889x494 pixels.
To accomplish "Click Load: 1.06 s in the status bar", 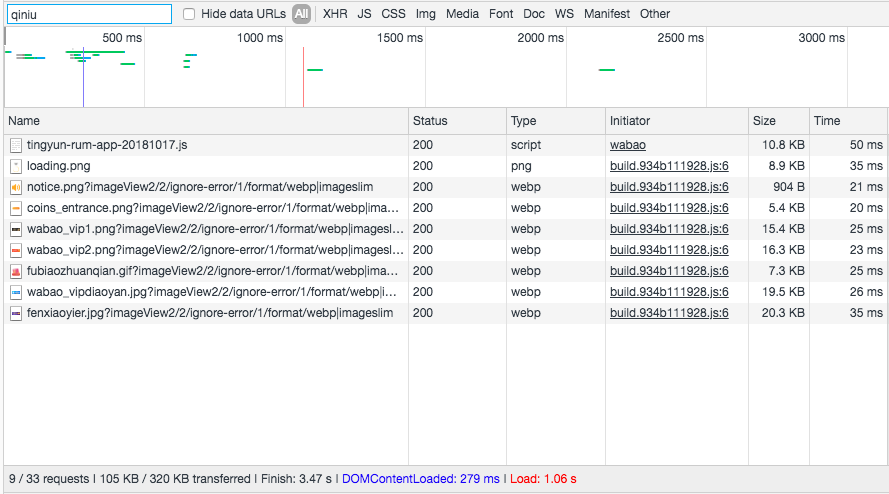I will pos(543,479).
